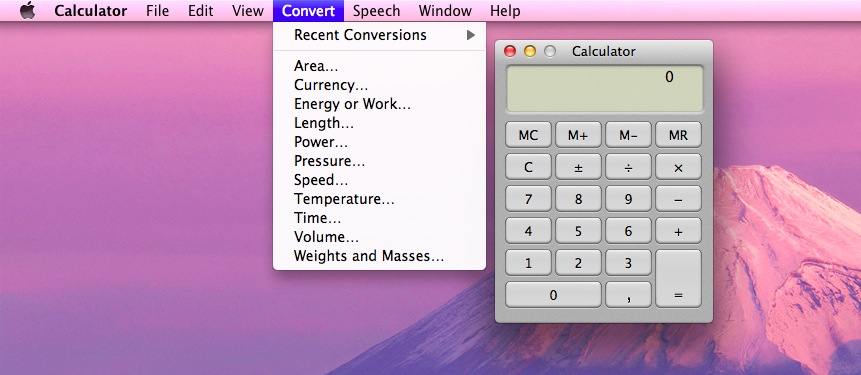The height and width of the screenshot is (375, 861).
Task: Choose Area conversion
Action: [x=379, y=66]
